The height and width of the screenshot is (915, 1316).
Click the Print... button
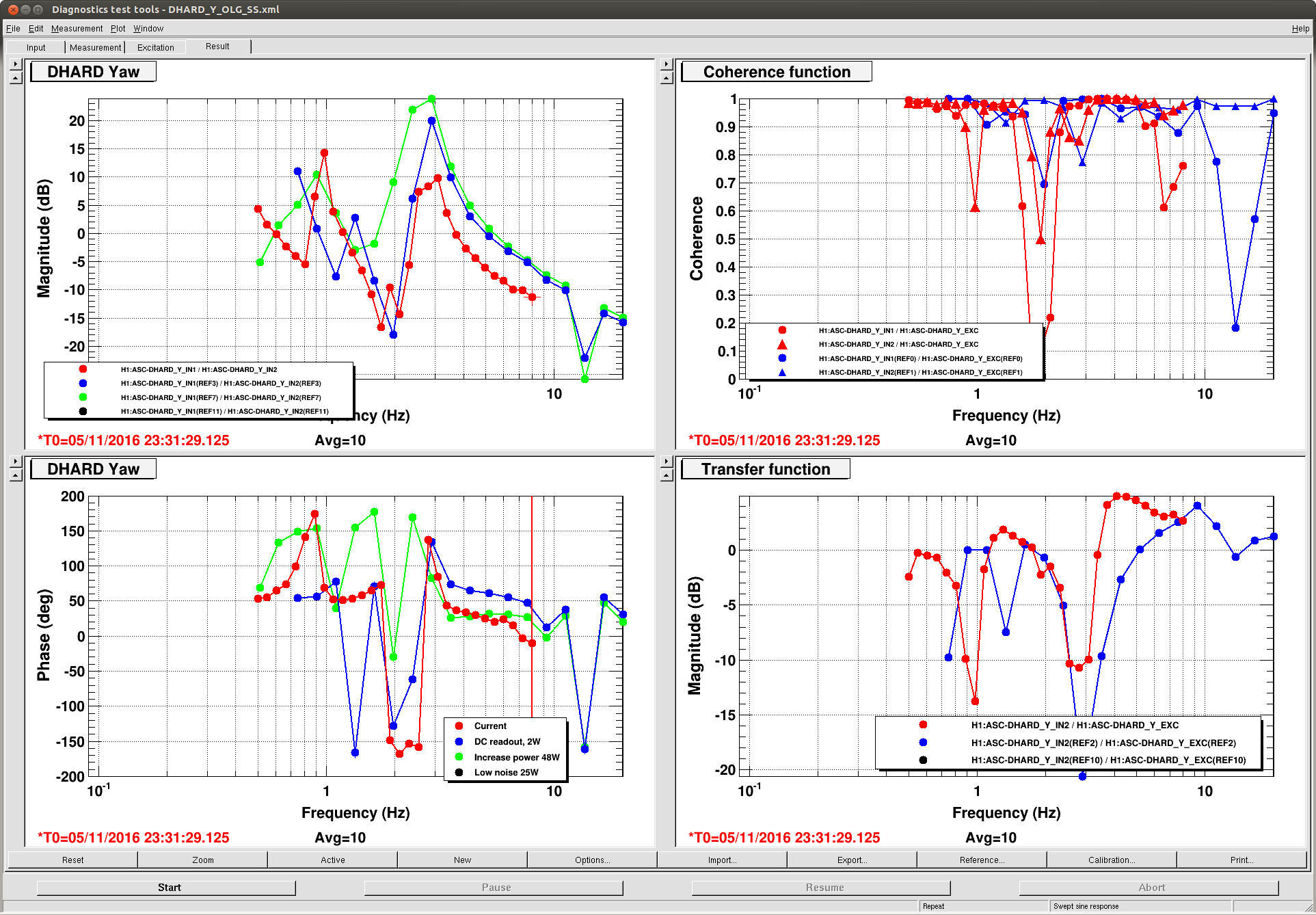[x=1241, y=860]
